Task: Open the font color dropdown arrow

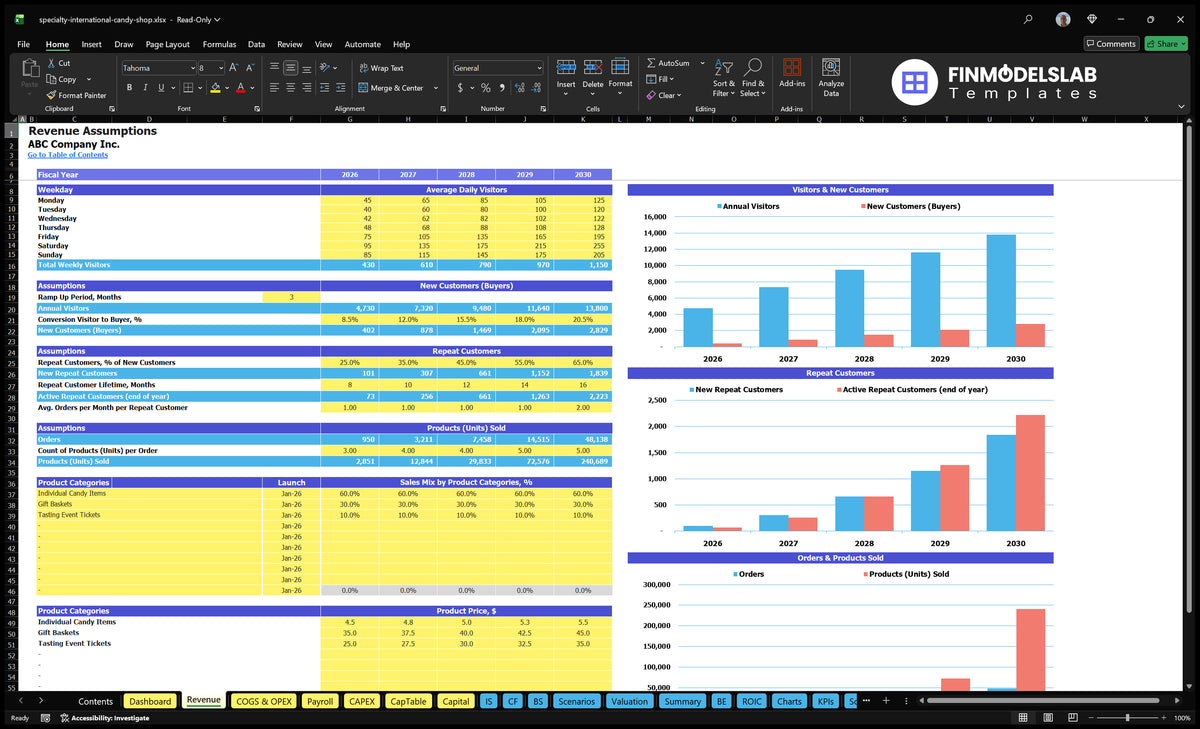Action: point(251,88)
